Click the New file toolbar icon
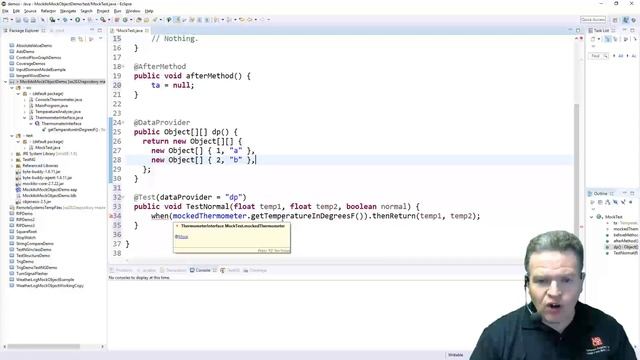 [6, 20]
